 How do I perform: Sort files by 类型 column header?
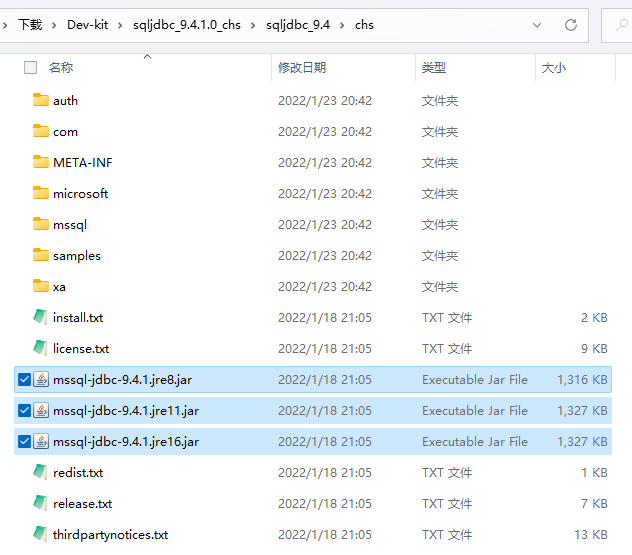[434, 67]
